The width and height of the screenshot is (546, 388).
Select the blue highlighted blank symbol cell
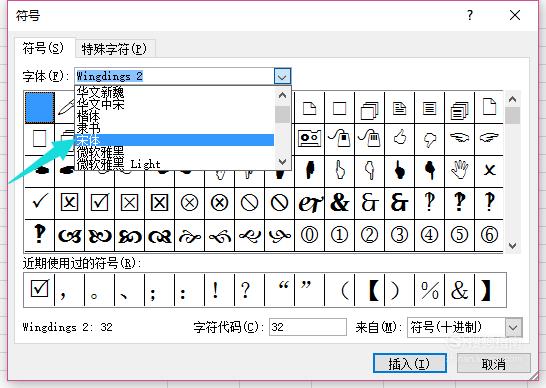[x=40, y=108]
